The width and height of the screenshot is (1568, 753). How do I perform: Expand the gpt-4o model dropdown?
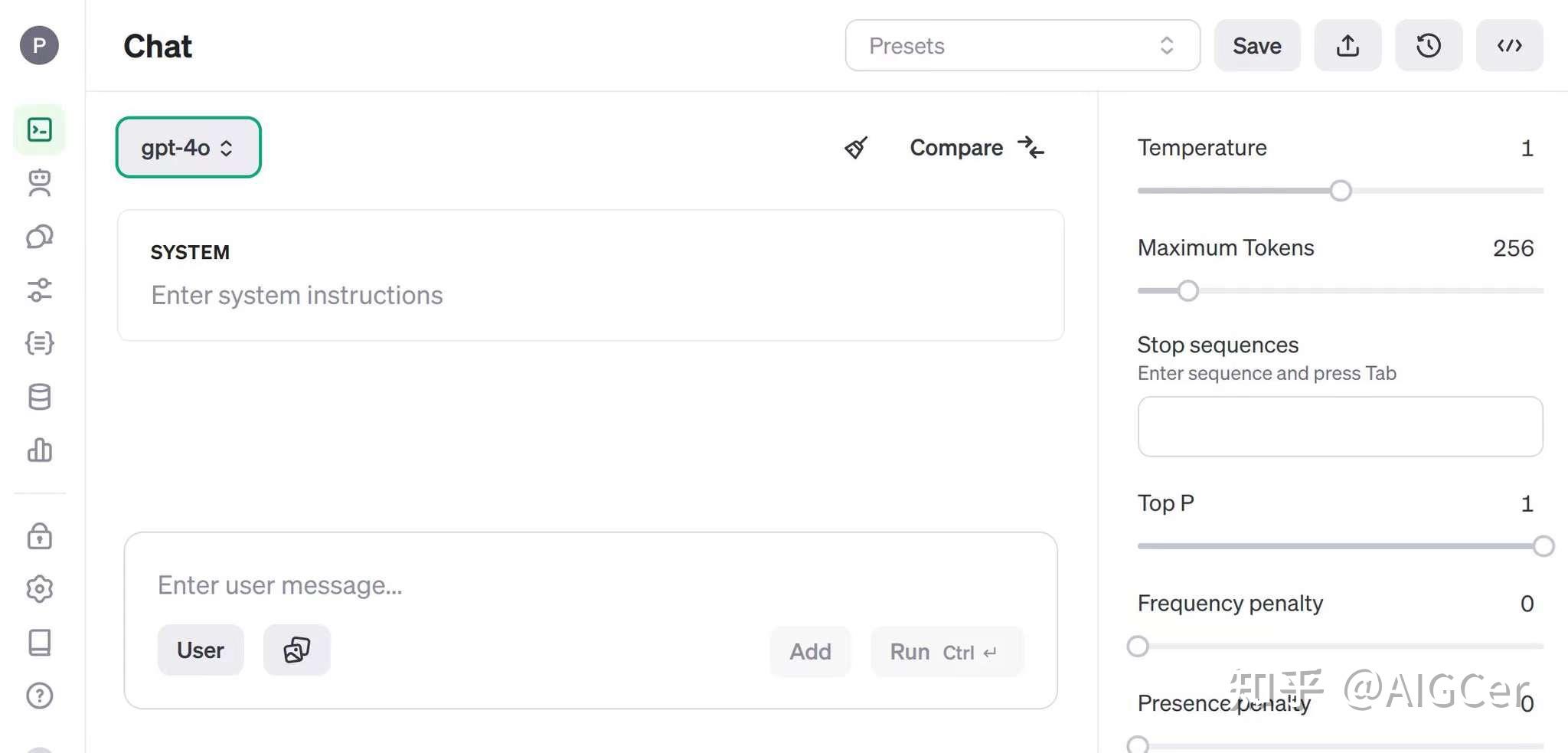coord(188,148)
